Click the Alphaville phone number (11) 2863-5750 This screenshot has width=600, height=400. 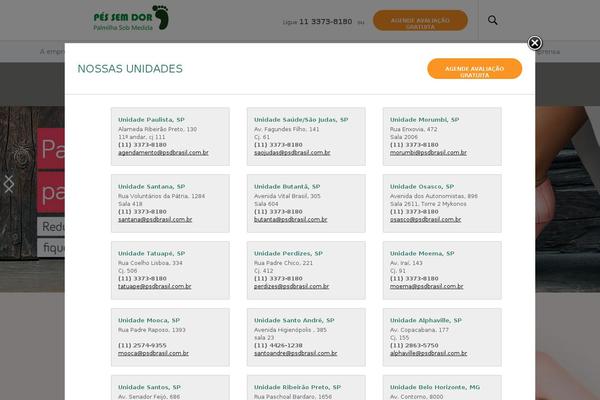click(414, 345)
